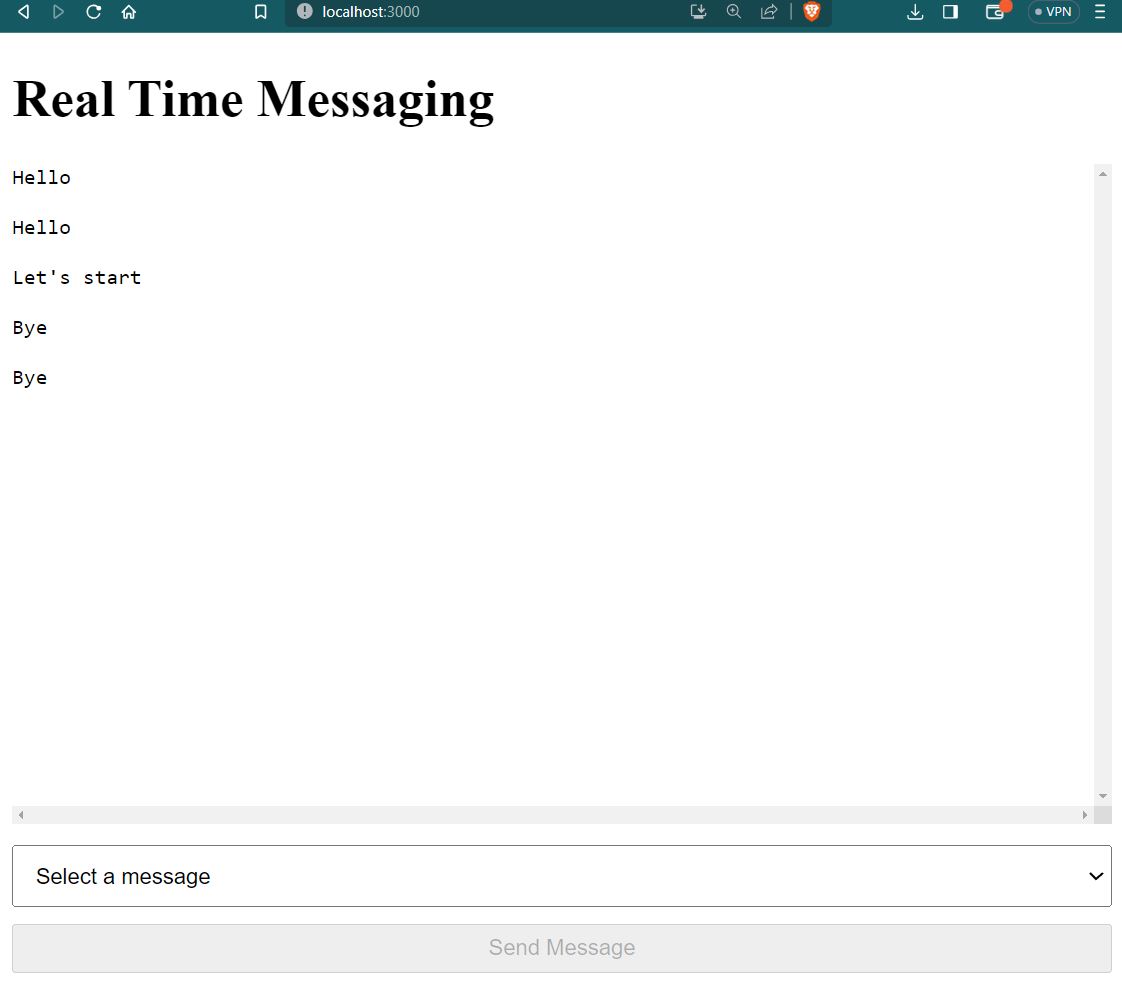Open the browser hamburger menu
The height and width of the screenshot is (985, 1122).
1099,13
